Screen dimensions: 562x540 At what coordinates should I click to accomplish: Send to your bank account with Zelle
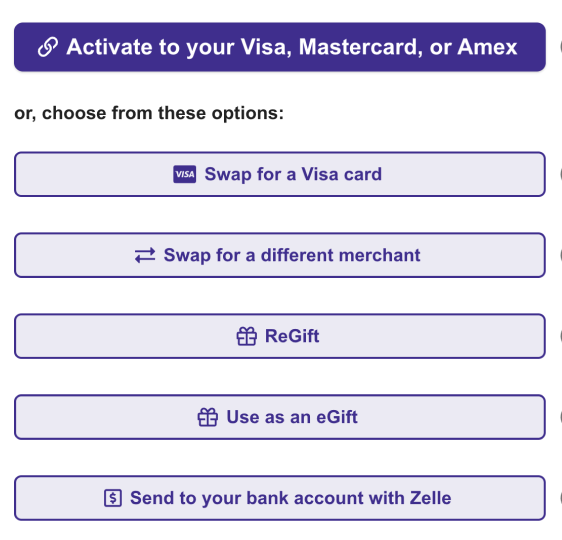[280, 498]
